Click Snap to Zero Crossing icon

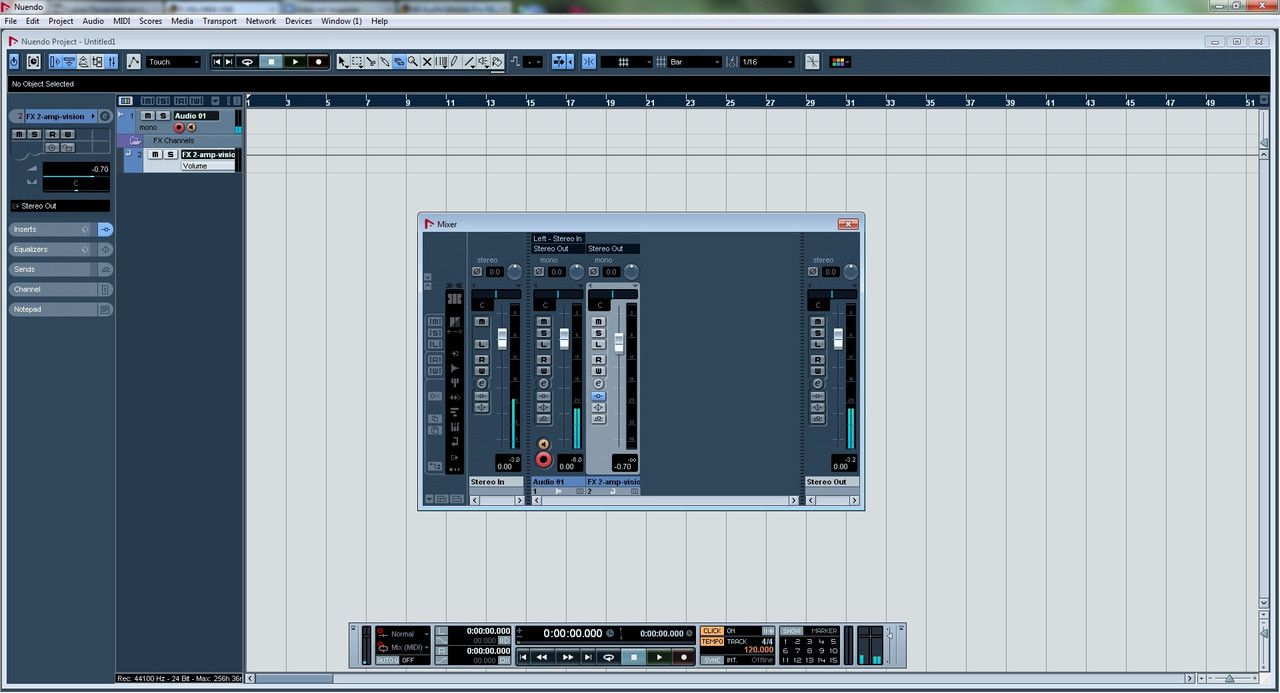tap(812, 62)
